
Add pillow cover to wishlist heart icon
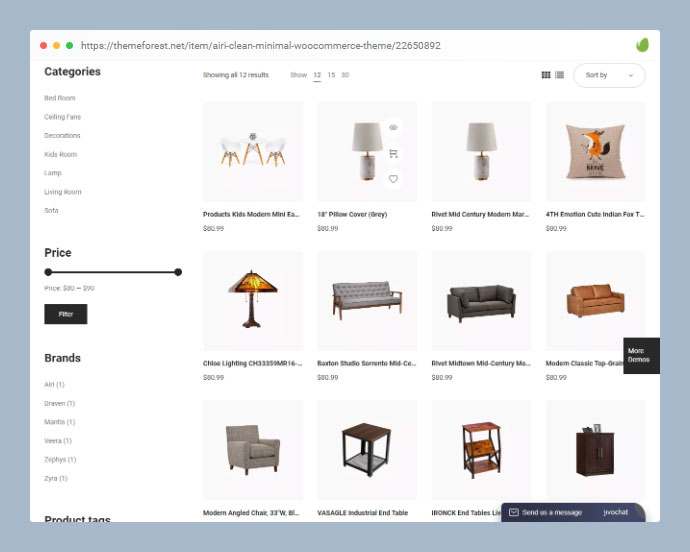tap(393, 179)
